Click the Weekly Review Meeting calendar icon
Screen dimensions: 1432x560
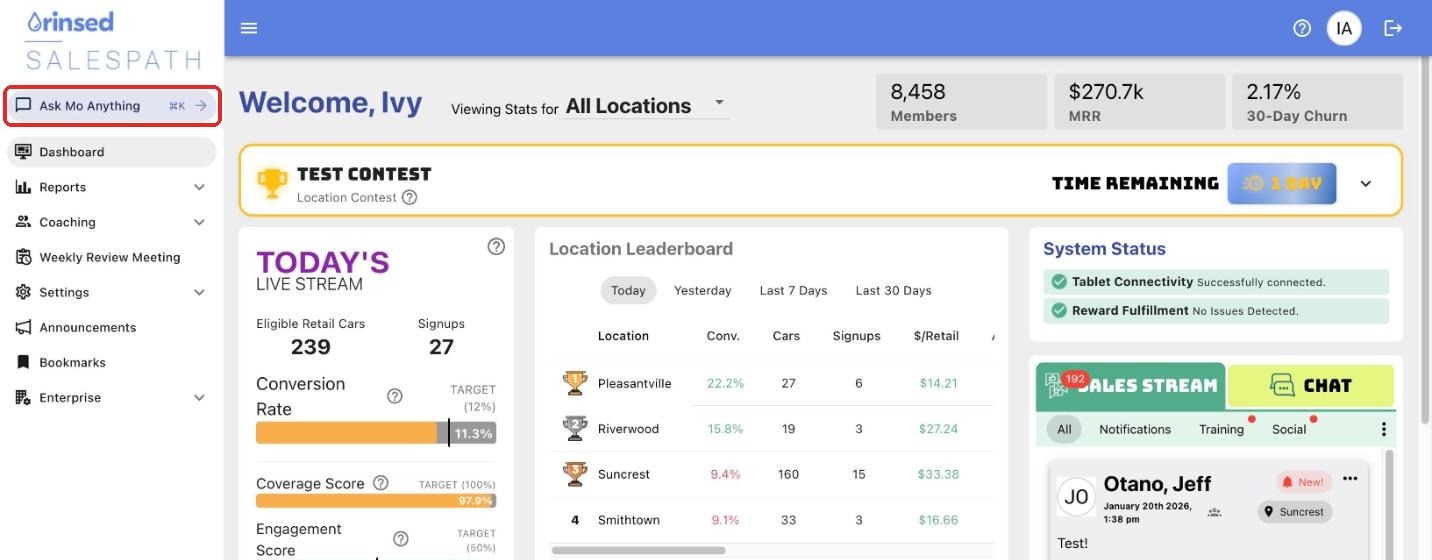coord(23,257)
